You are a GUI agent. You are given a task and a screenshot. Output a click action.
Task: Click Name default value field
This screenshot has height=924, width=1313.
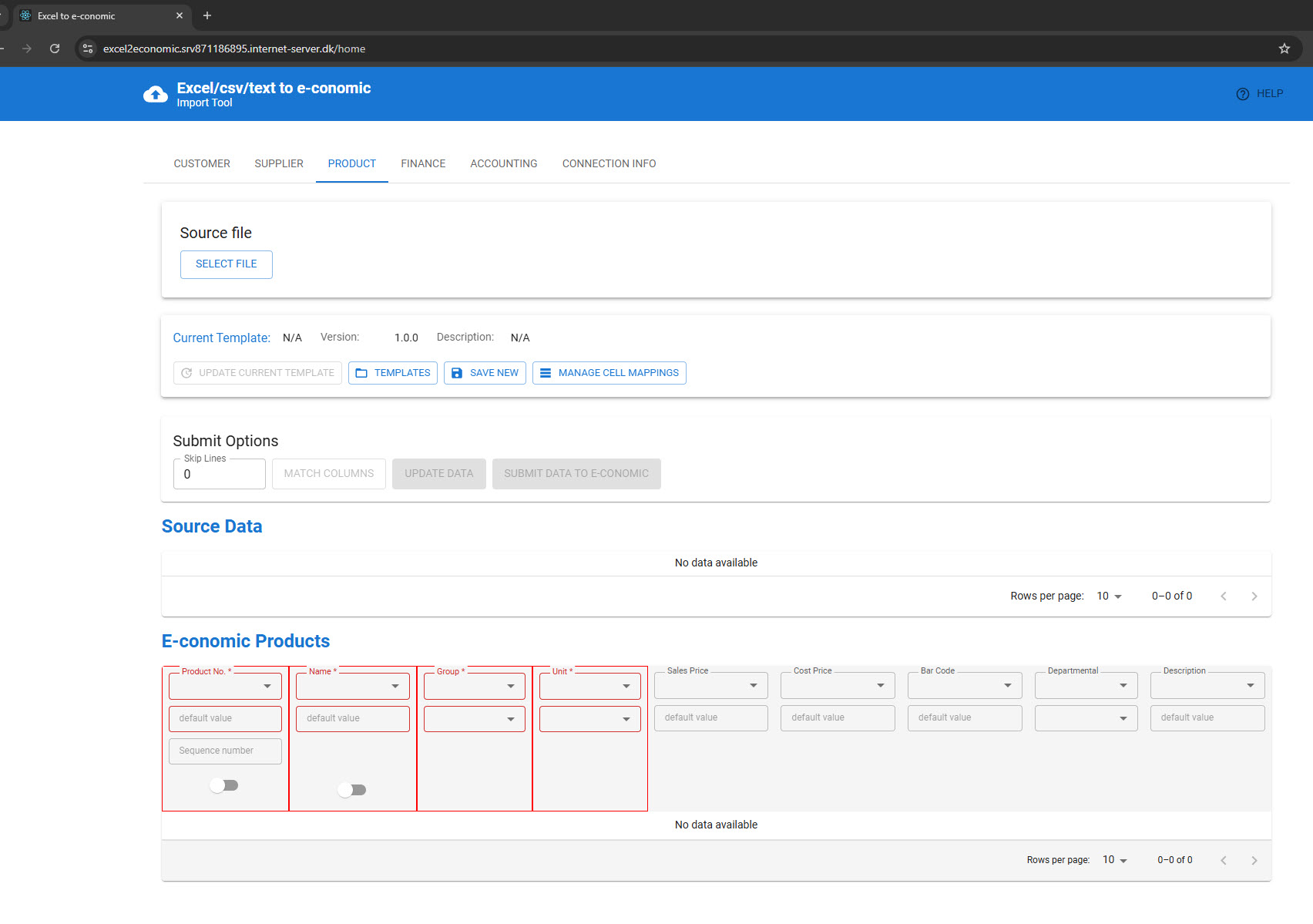pos(353,719)
